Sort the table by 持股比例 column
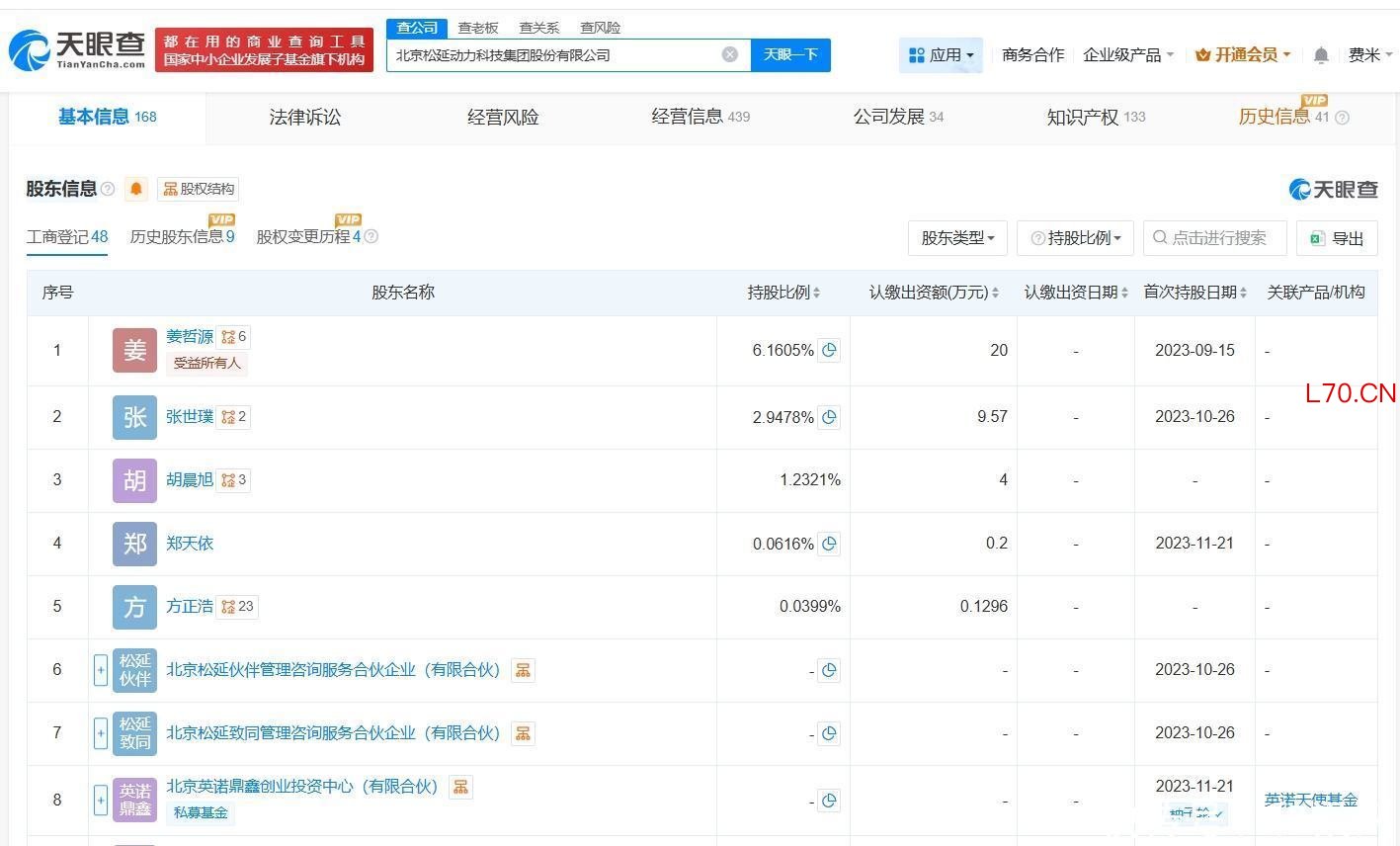This screenshot has height=846, width=1400. (783, 293)
